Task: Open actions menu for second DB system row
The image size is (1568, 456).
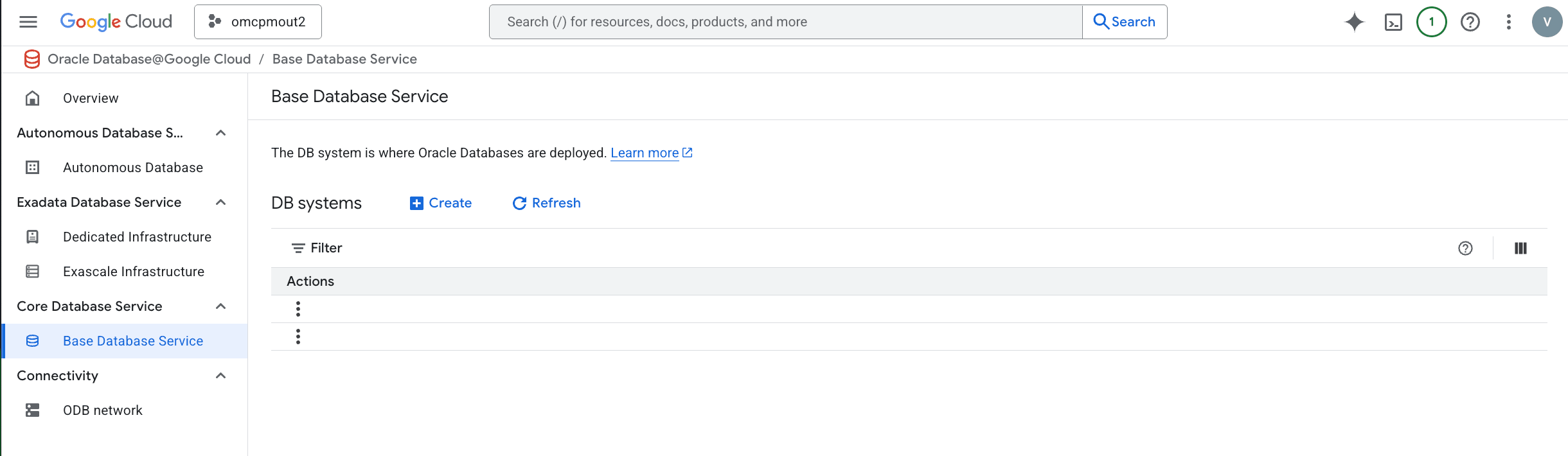Action: coord(298,337)
